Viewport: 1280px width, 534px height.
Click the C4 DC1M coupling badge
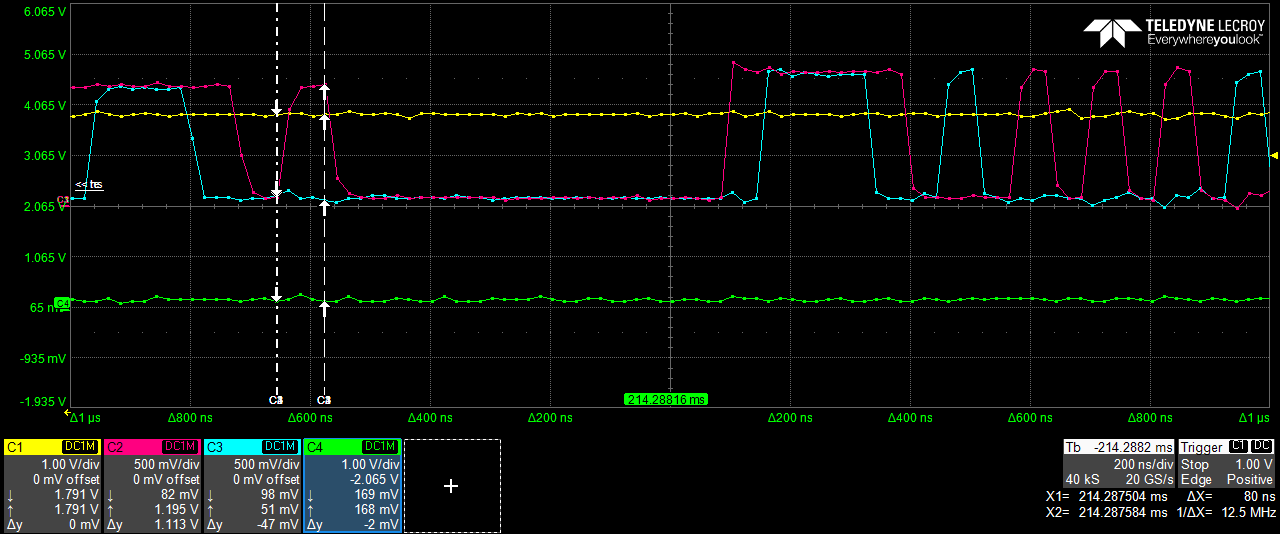(x=381, y=446)
